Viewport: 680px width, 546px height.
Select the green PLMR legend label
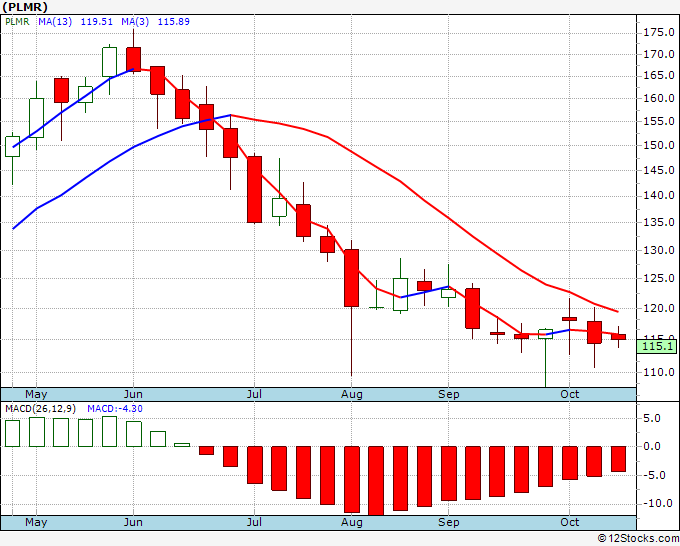click(17, 22)
